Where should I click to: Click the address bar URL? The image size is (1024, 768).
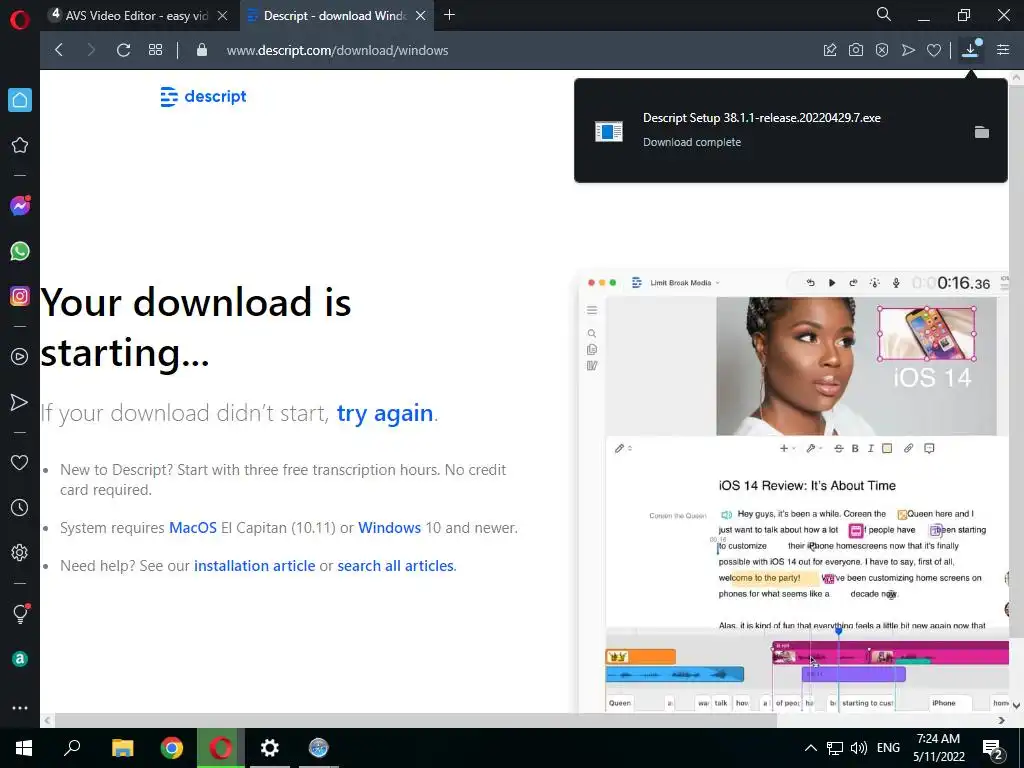tap(337, 50)
